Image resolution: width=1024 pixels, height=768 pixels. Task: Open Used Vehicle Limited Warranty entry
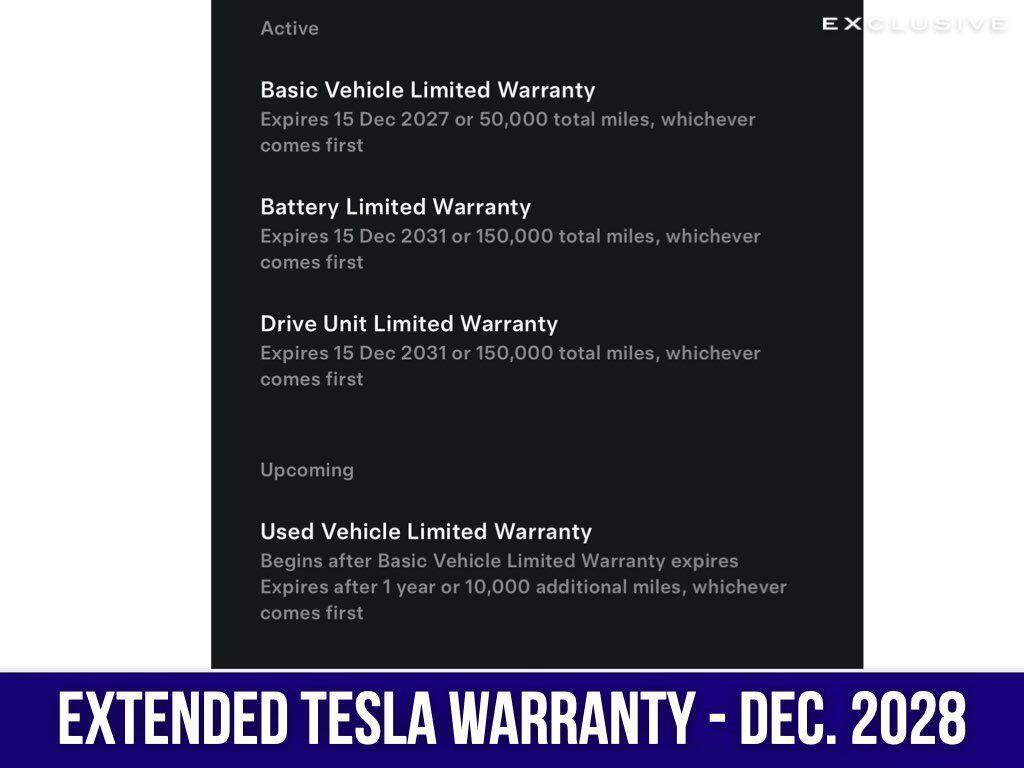point(426,532)
